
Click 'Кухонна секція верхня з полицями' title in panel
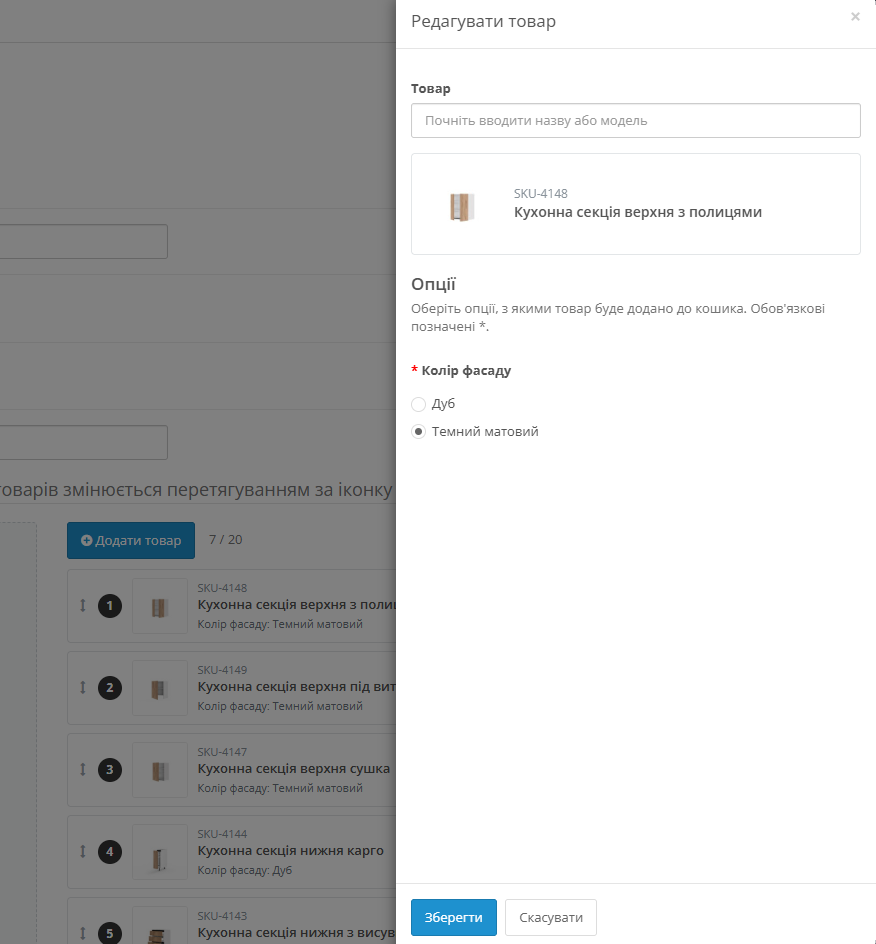(x=638, y=212)
